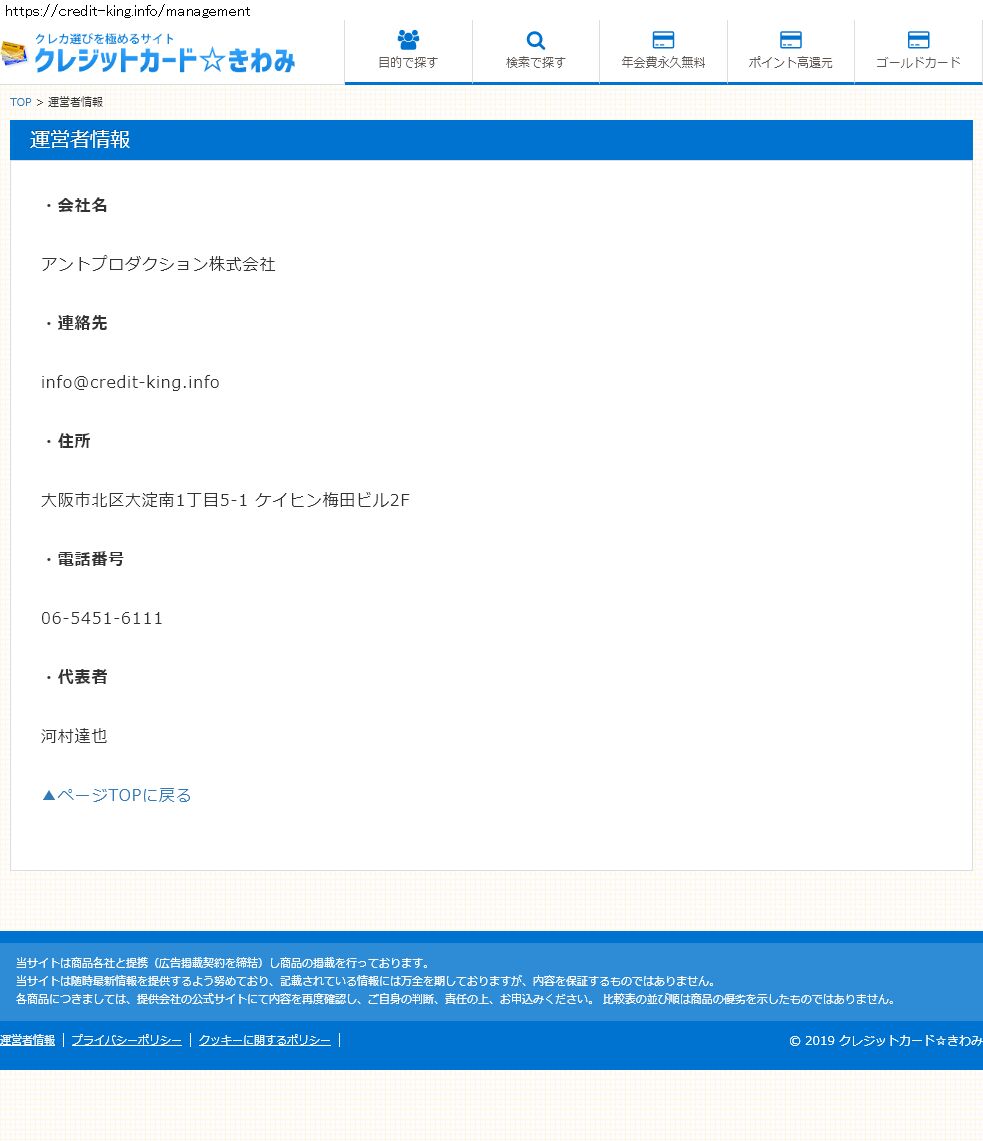
Task: Open 運営者情報 link in the footer
Action: (x=27, y=1040)
